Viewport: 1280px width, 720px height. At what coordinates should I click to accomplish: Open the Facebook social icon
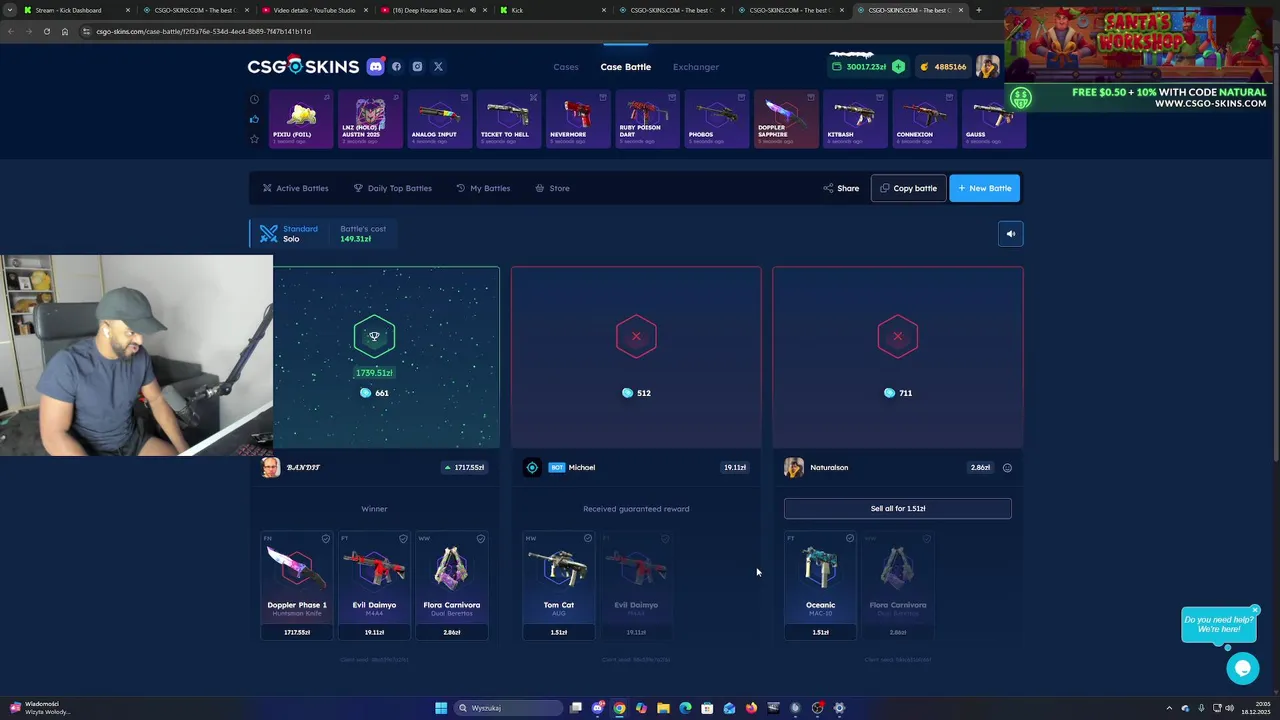point(396,67)
